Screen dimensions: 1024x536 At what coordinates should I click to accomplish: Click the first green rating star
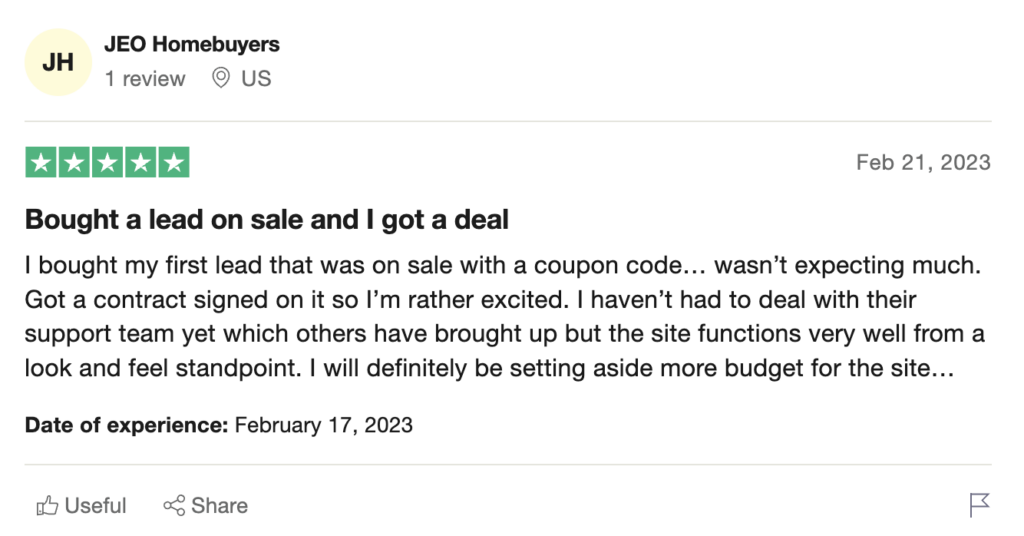41,162
